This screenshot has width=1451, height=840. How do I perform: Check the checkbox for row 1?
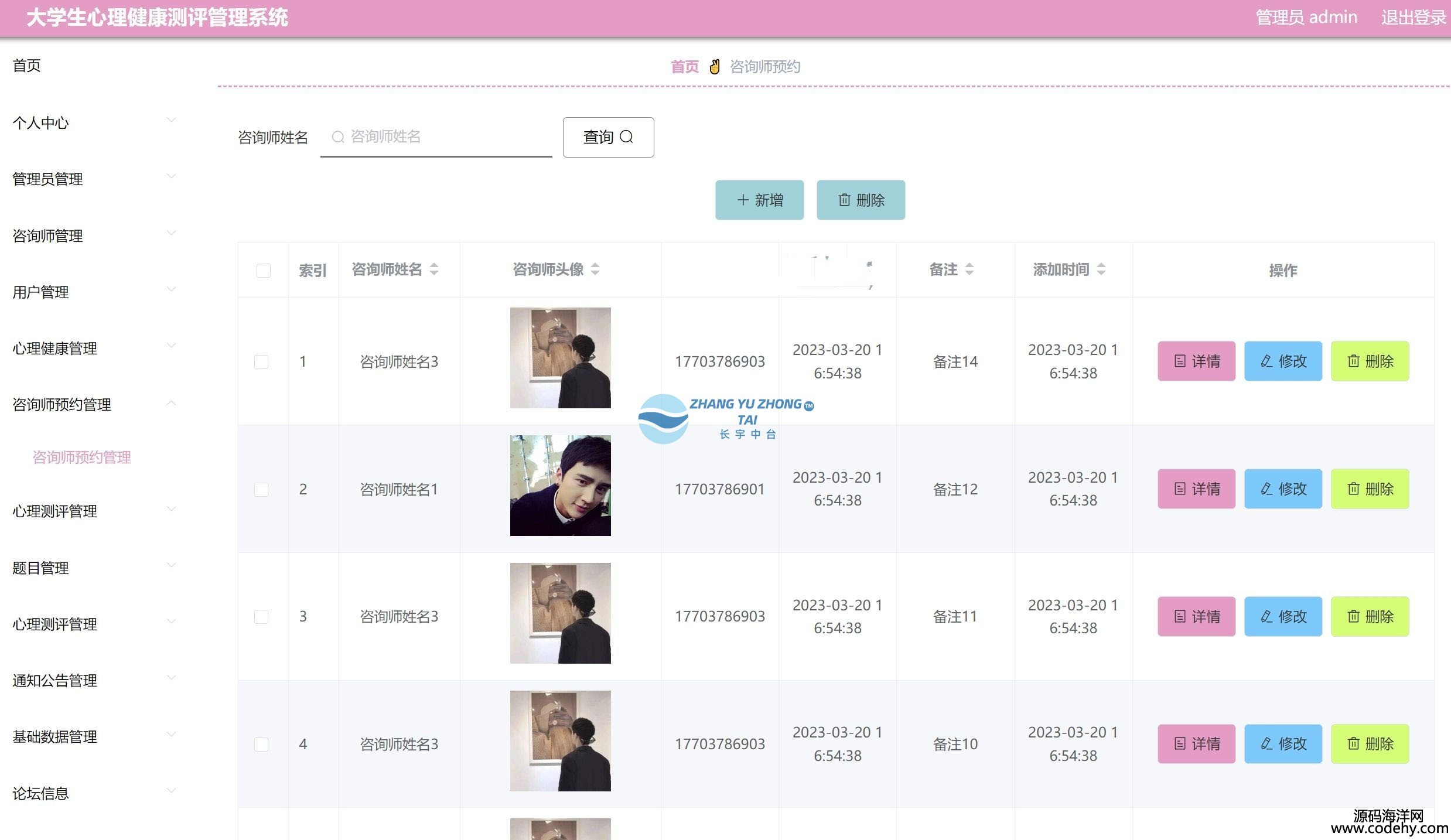pyautogui.click(x=261, y=361)
